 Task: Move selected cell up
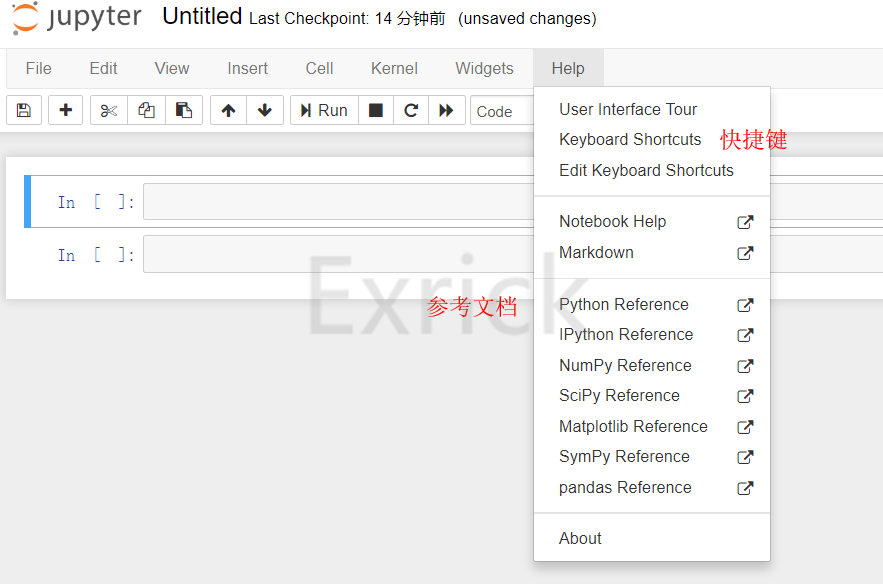click(x=228, y=110)
